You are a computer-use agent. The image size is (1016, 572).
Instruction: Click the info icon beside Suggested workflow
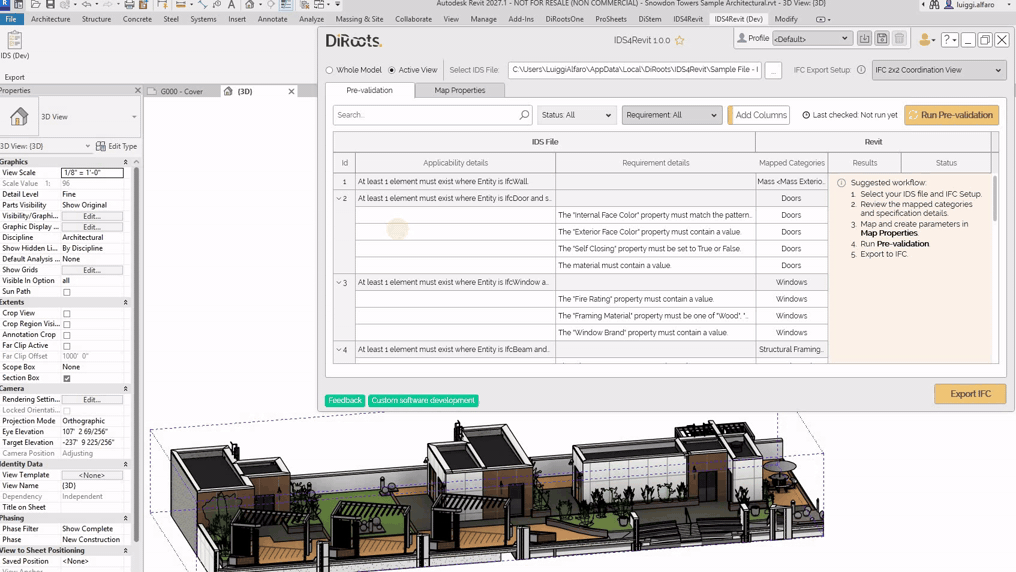pyautogui.click(x=841, y=183)
